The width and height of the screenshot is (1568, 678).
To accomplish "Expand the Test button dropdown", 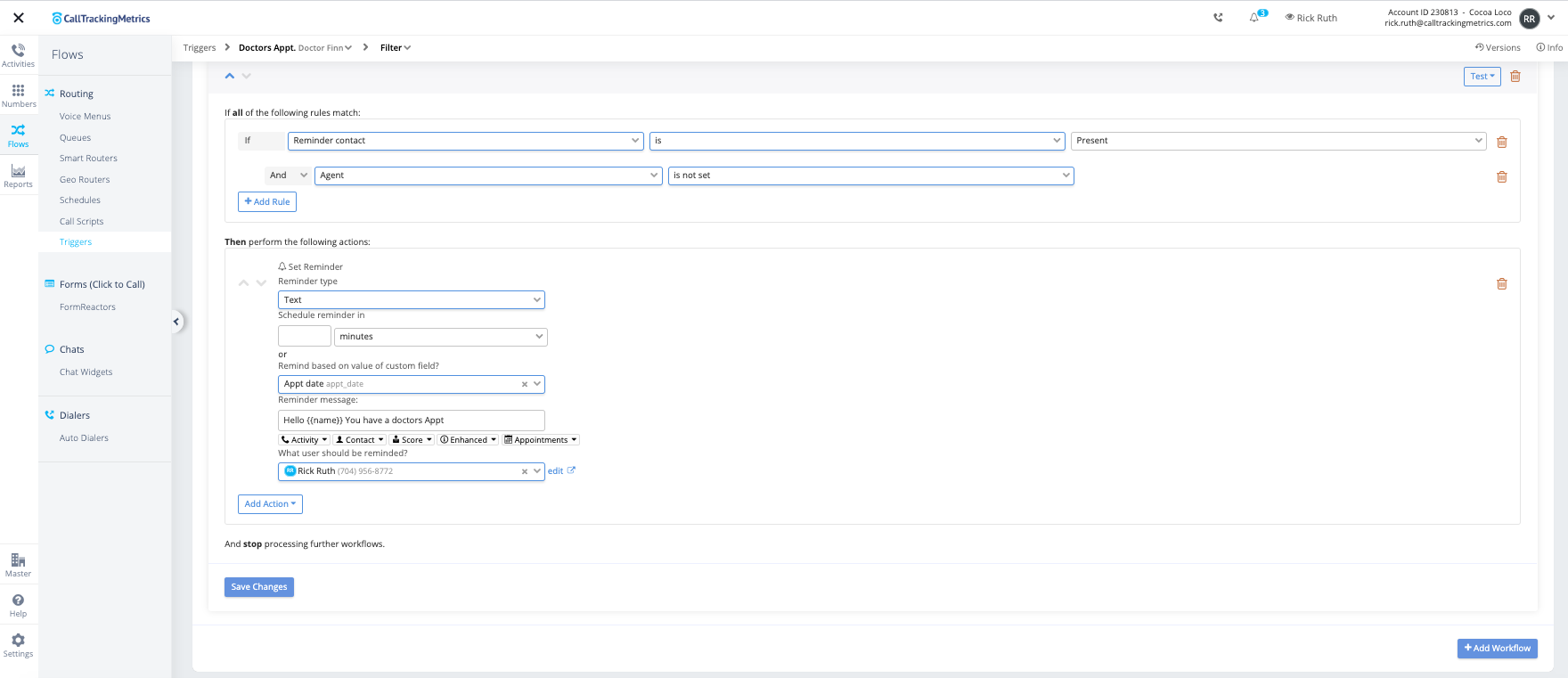I will pos(1482,77).
